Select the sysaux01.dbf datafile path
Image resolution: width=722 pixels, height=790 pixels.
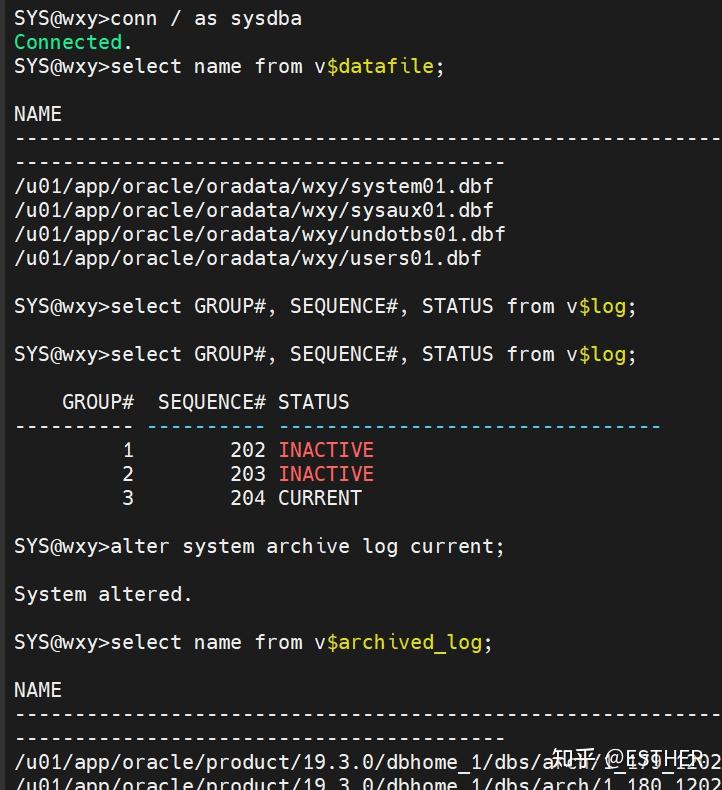click(x=254, y=210)
